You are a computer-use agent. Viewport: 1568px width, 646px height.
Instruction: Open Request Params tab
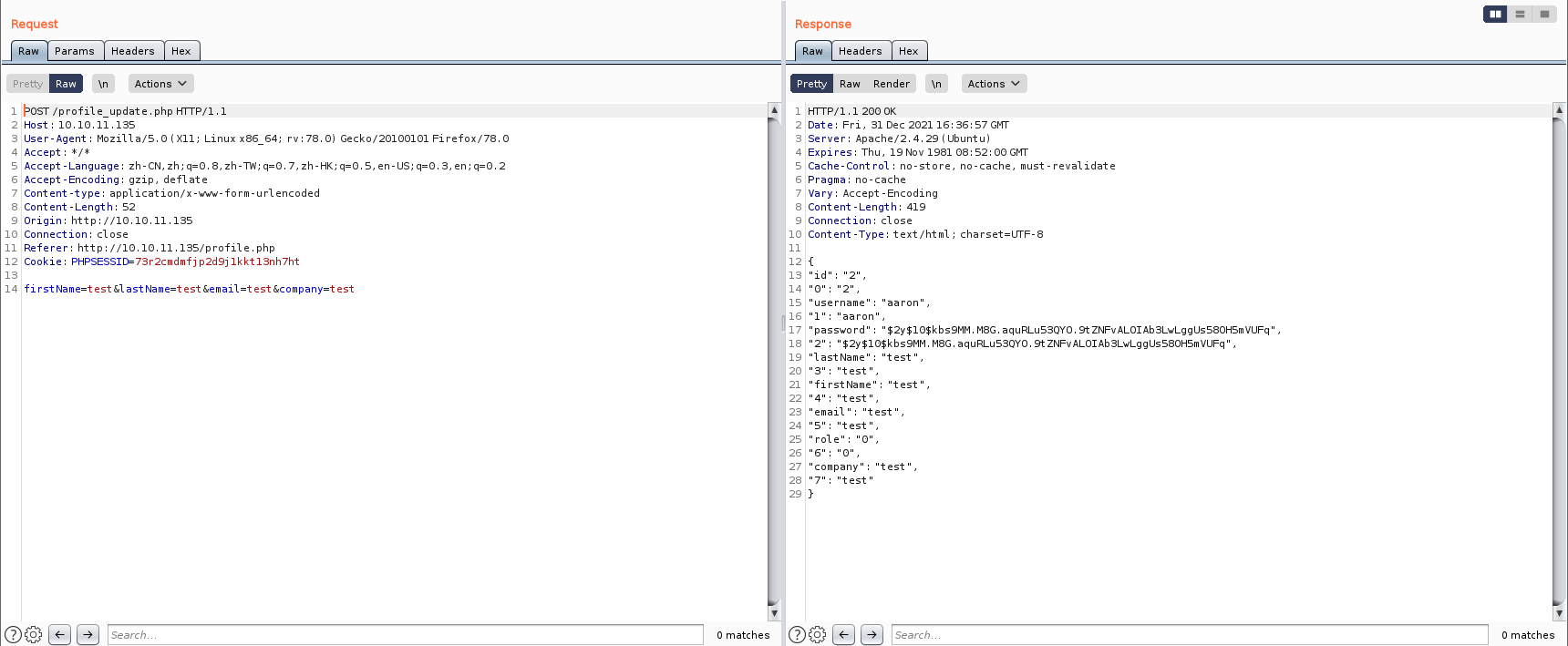point(75,51)
